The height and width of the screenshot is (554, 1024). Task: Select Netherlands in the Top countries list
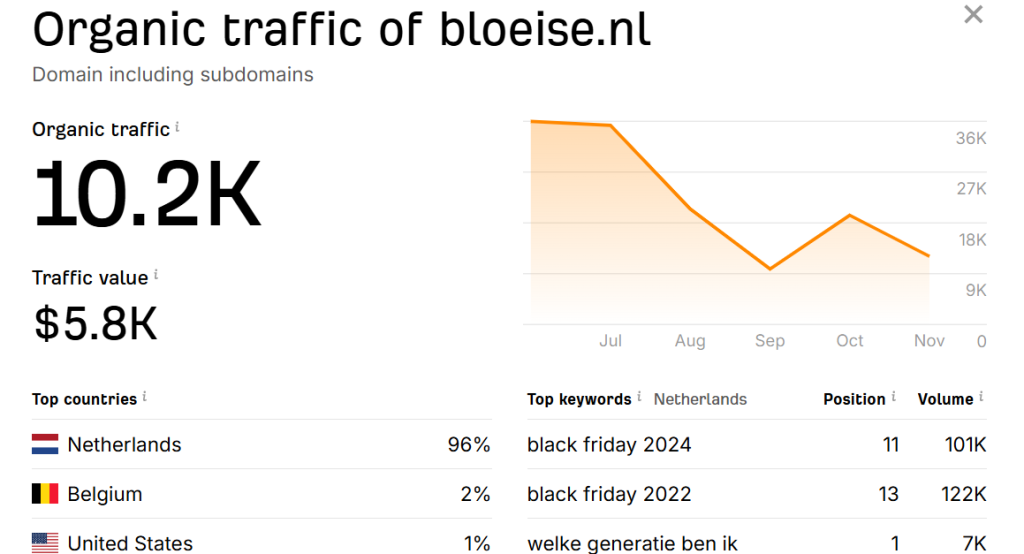[124, 445]
